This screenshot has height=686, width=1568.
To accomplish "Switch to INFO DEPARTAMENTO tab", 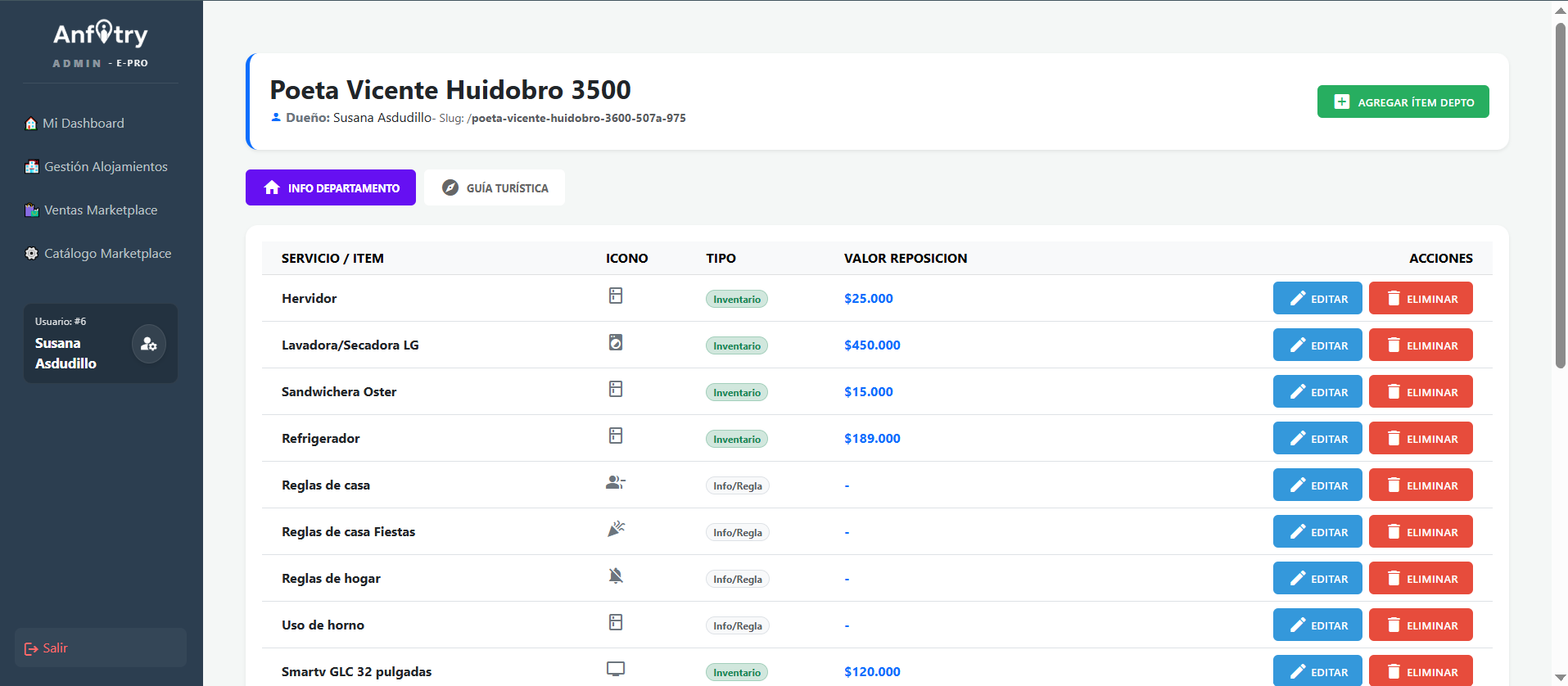I will point(331,187).
